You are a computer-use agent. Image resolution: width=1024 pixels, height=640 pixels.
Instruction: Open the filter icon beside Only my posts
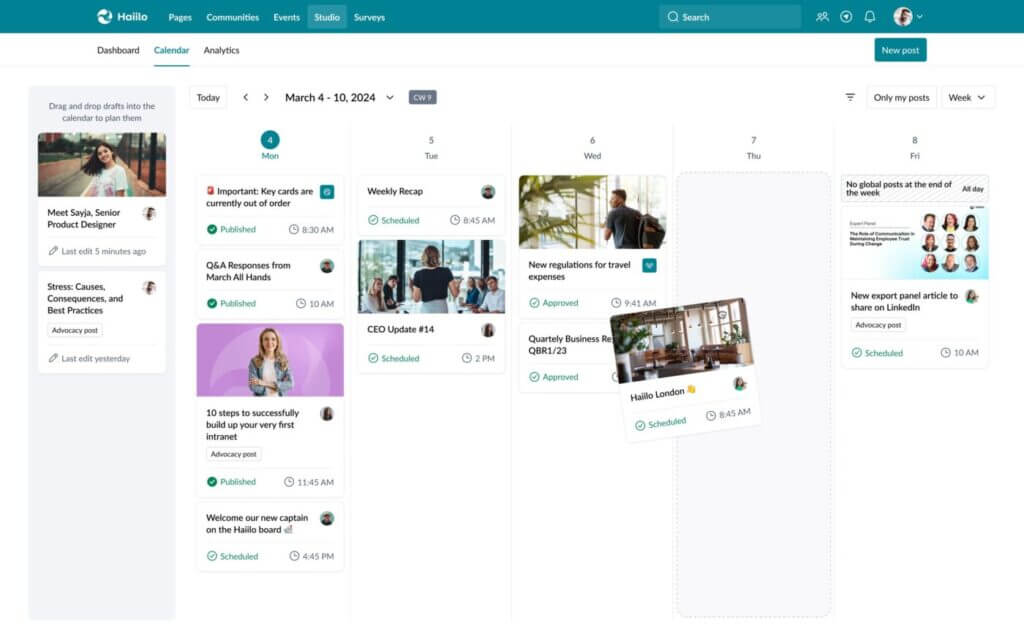pyautogui.click(x=850, y=97)
